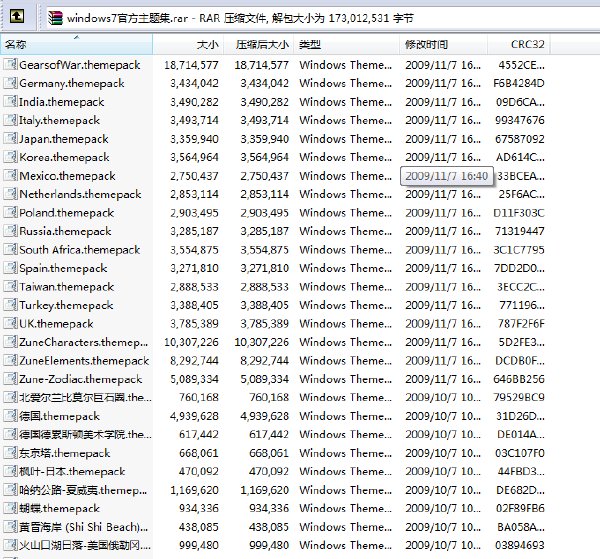Image resolution: width=600 pixels, height=559 pixels.
Task: Click the Korea.themepack file icon
Action: 10,156
